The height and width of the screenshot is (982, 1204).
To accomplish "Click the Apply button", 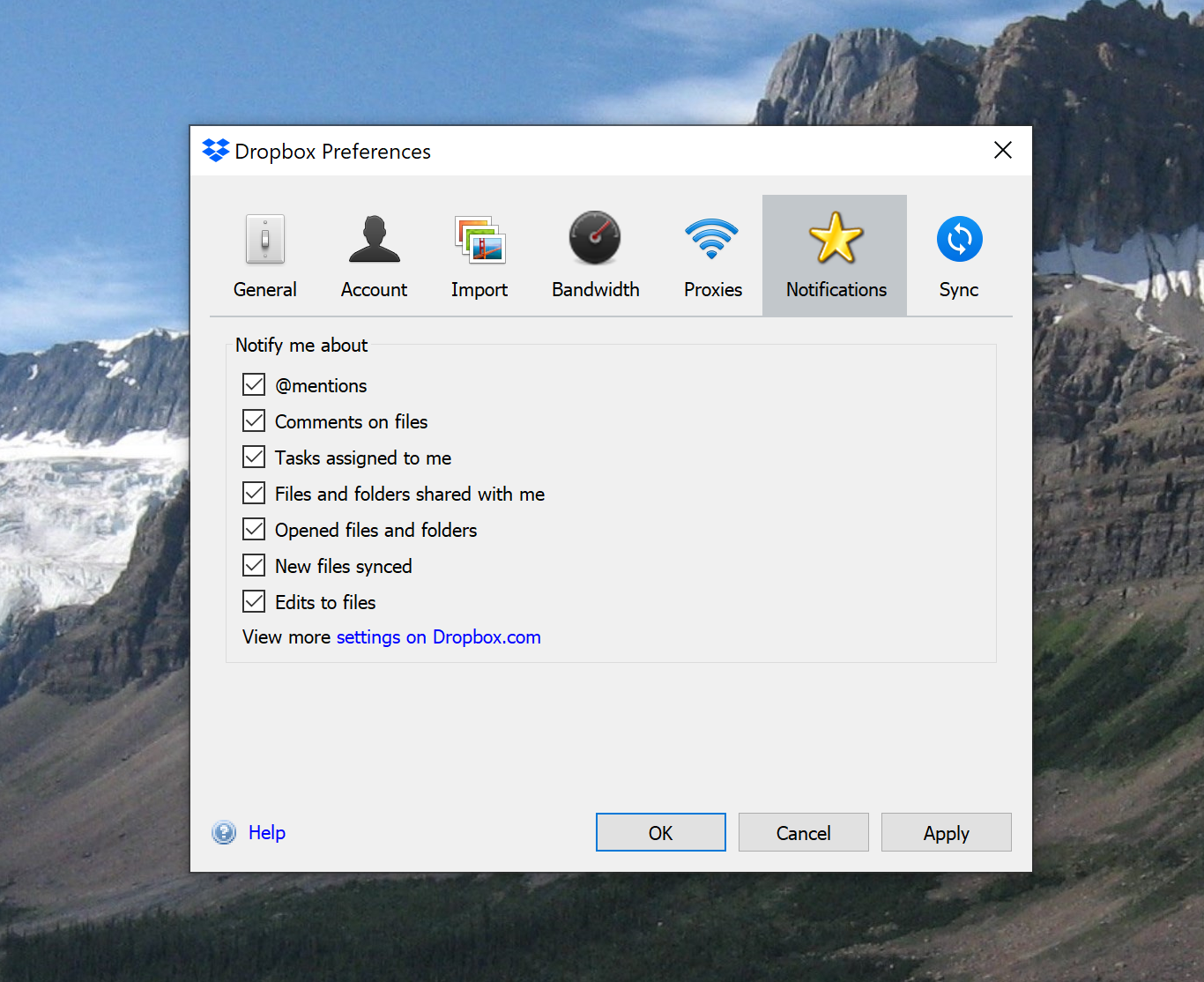I will [x=947, y=833].
